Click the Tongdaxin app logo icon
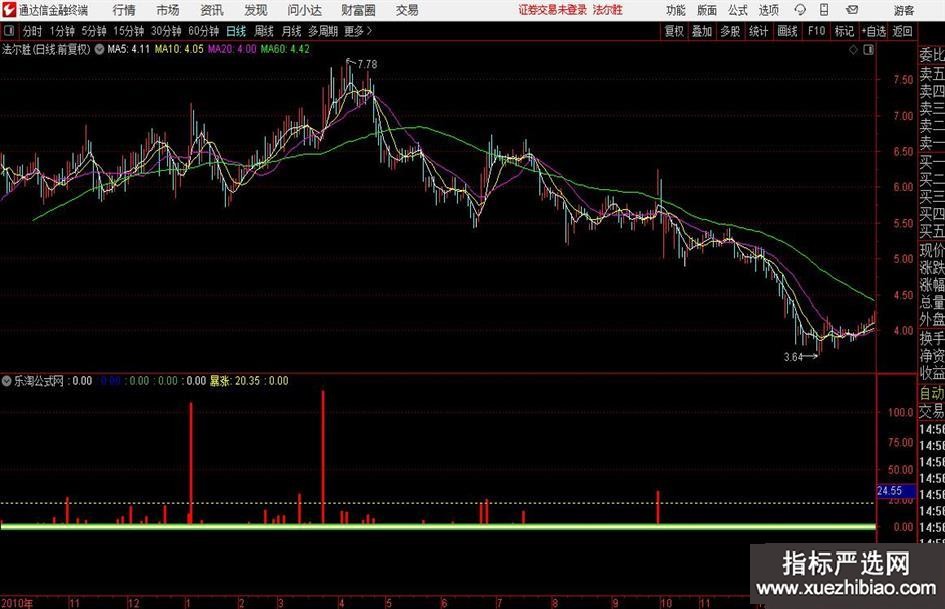The width and height of the screenshot is (945, 609). coord(10,10)
